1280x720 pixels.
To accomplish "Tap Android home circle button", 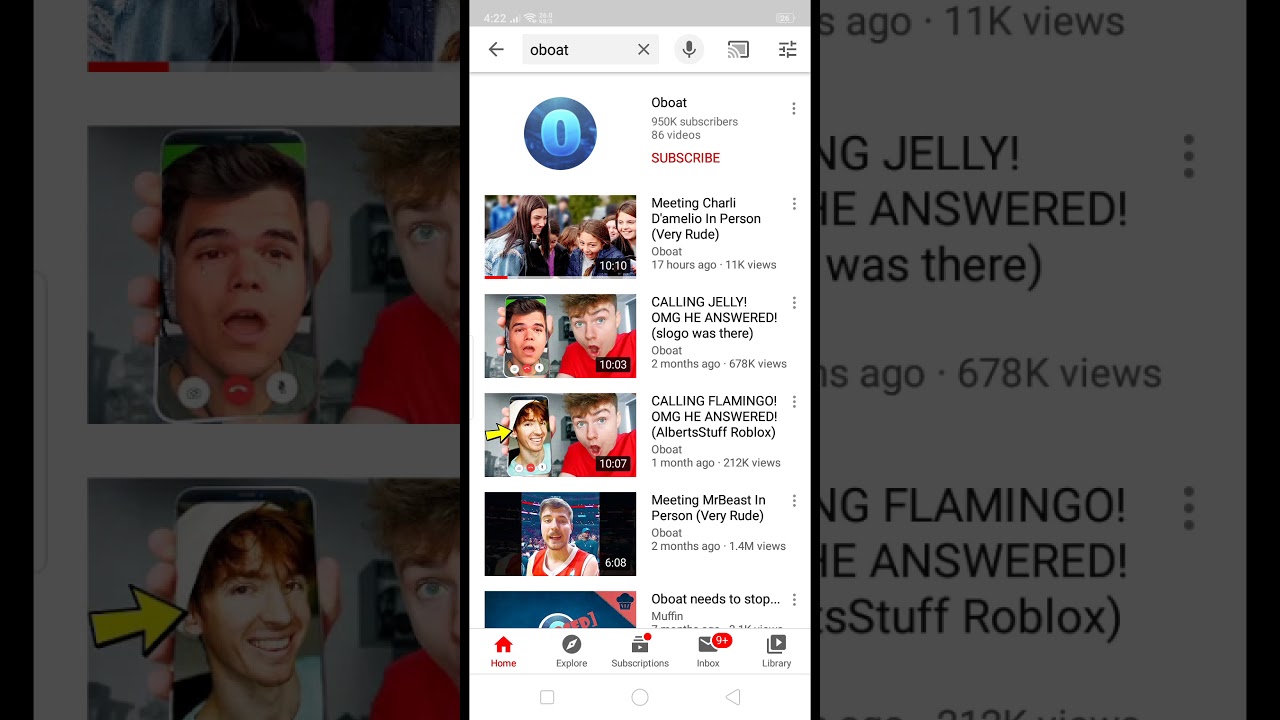I will coord(640,697).
